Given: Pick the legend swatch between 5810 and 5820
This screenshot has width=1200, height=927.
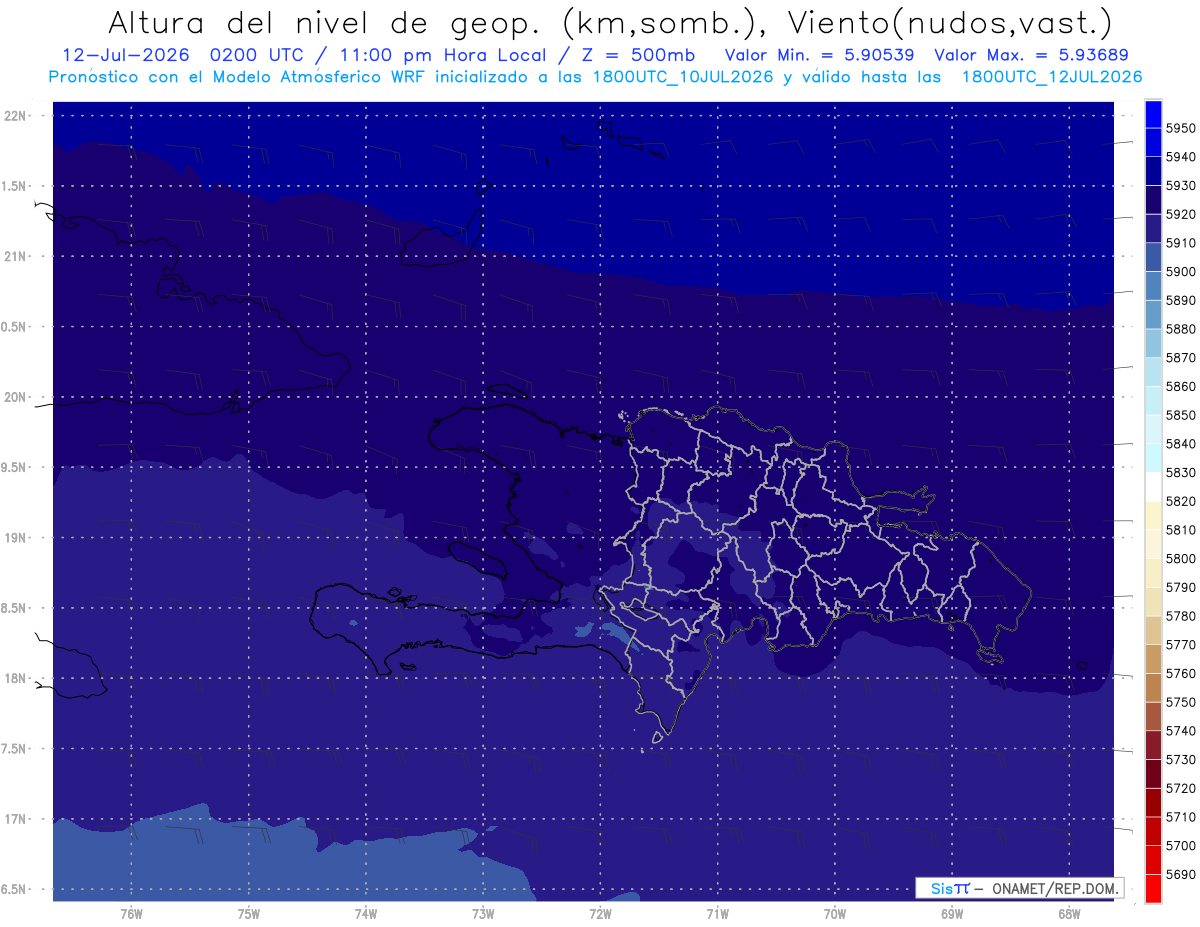Looking at the screenshot, I should [x=1153, y=515].
